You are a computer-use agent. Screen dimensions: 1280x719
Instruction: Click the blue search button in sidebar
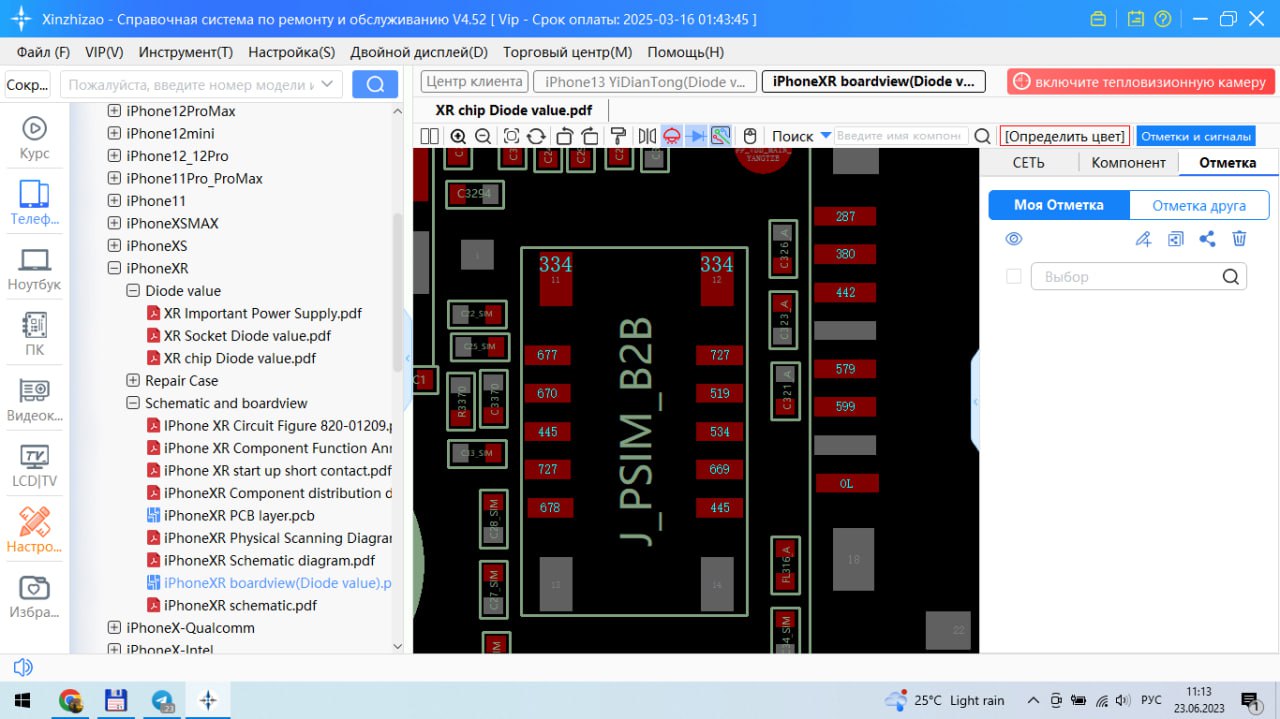coord(375,85)
